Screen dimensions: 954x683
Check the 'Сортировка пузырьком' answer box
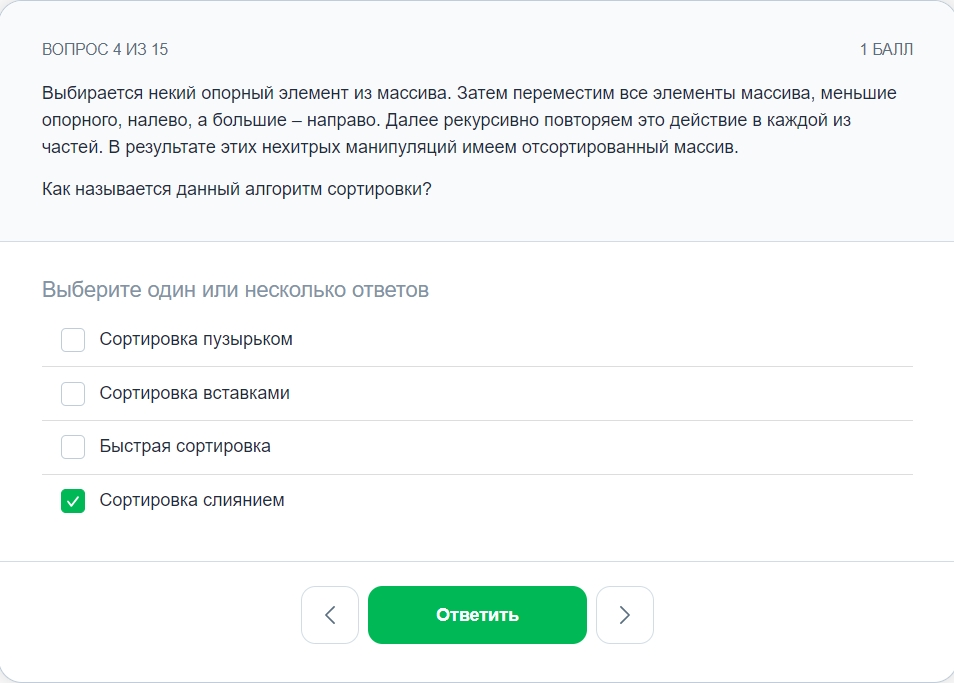[x=72, y=339]
